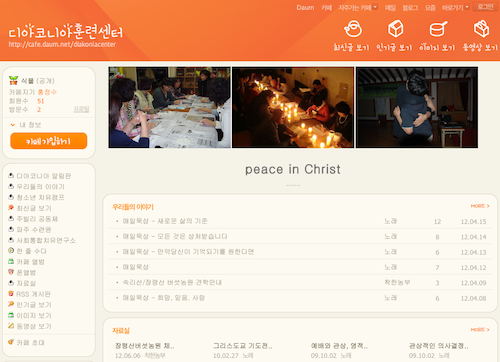Viewport: 500px width, 362px height.
Task: Click the icon beside sidebar 동영상 보기
Action: pos(11,326)
